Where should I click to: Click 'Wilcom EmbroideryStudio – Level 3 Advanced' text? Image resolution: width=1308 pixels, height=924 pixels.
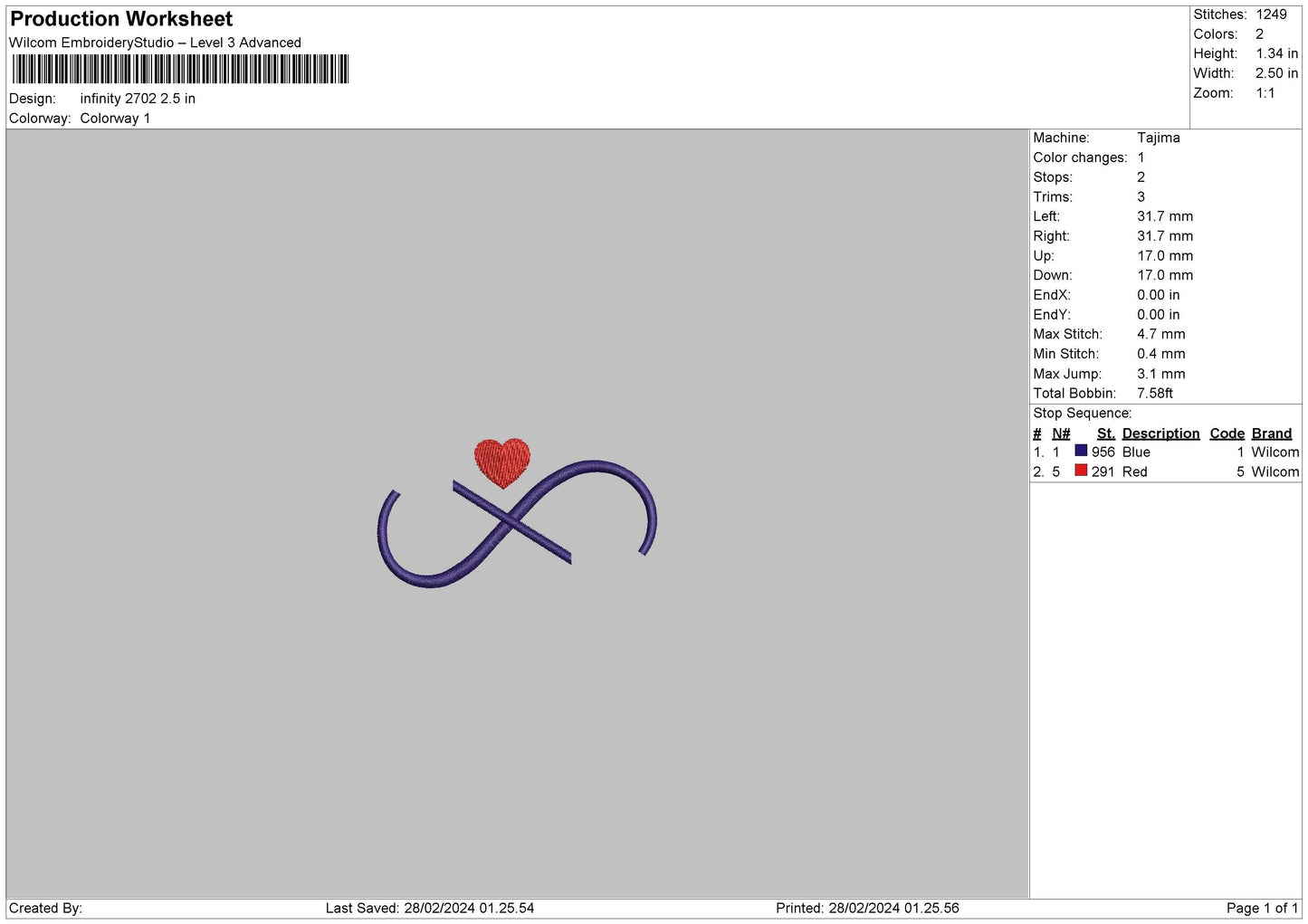click(155, 43)
